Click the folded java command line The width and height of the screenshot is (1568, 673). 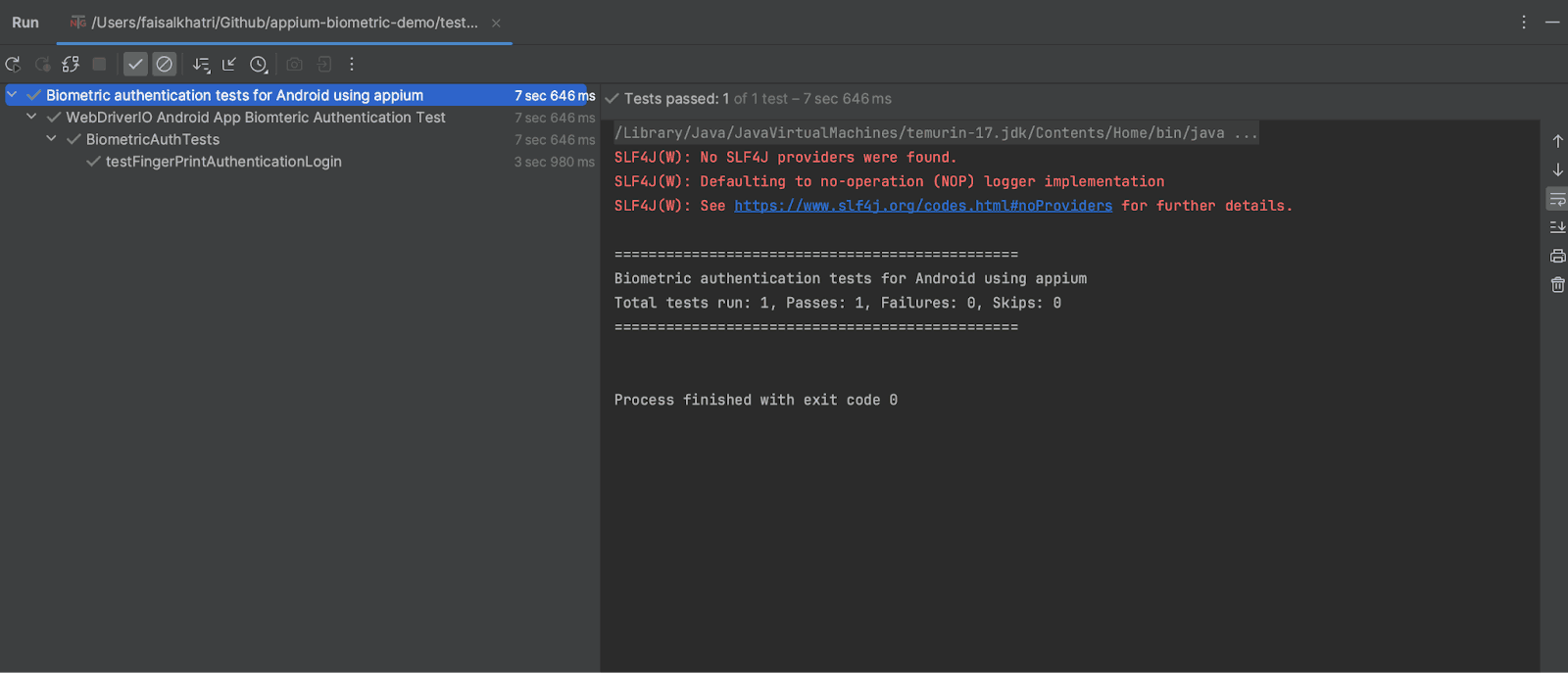pyautogui.click(x=936, y=132)
